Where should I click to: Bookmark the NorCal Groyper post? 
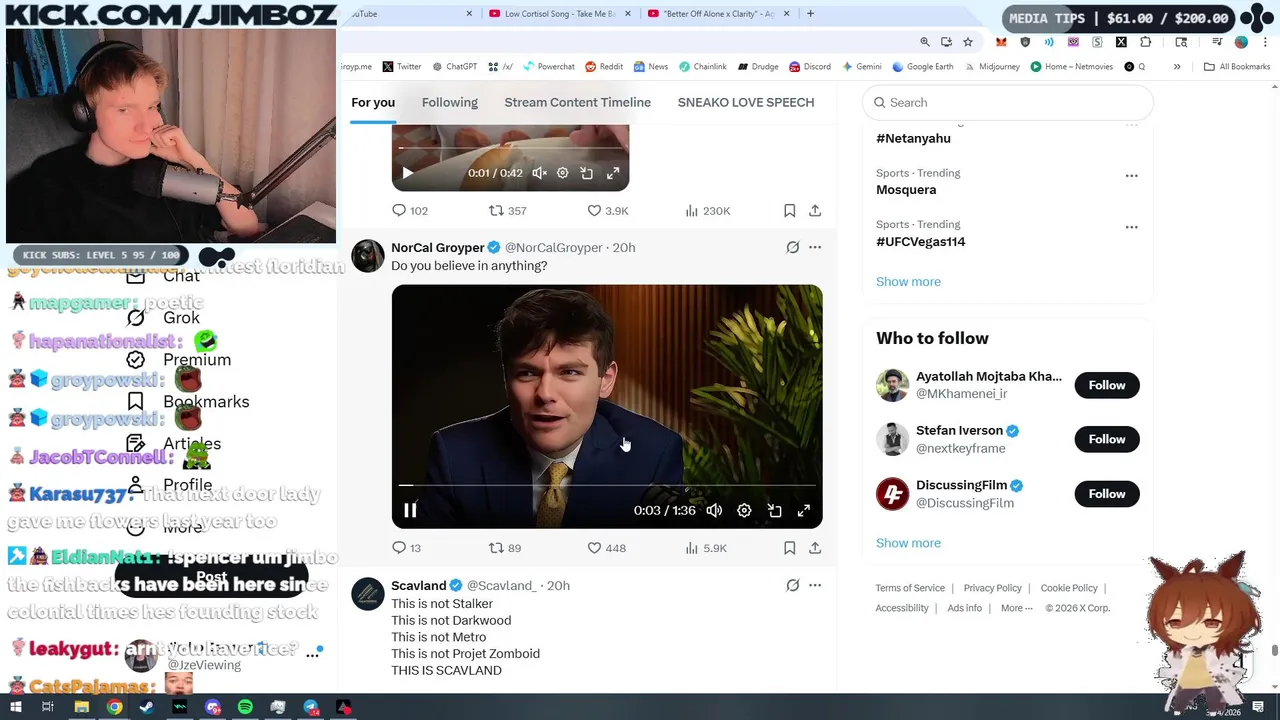coord(790,548)
